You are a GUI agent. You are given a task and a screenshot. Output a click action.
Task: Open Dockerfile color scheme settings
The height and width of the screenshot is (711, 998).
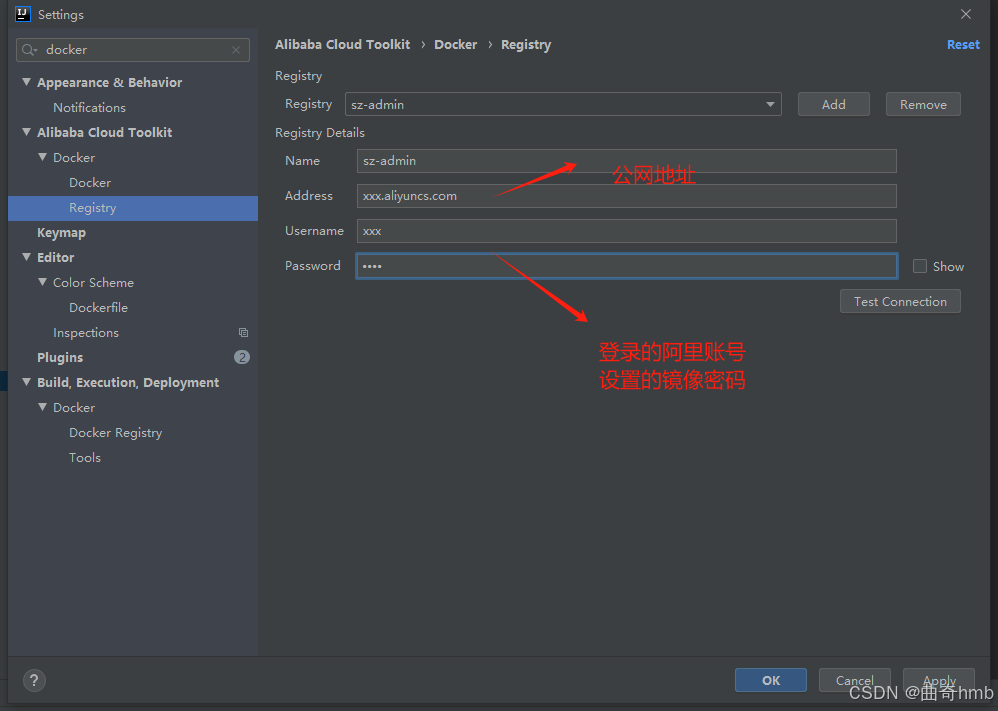(98, 307)
